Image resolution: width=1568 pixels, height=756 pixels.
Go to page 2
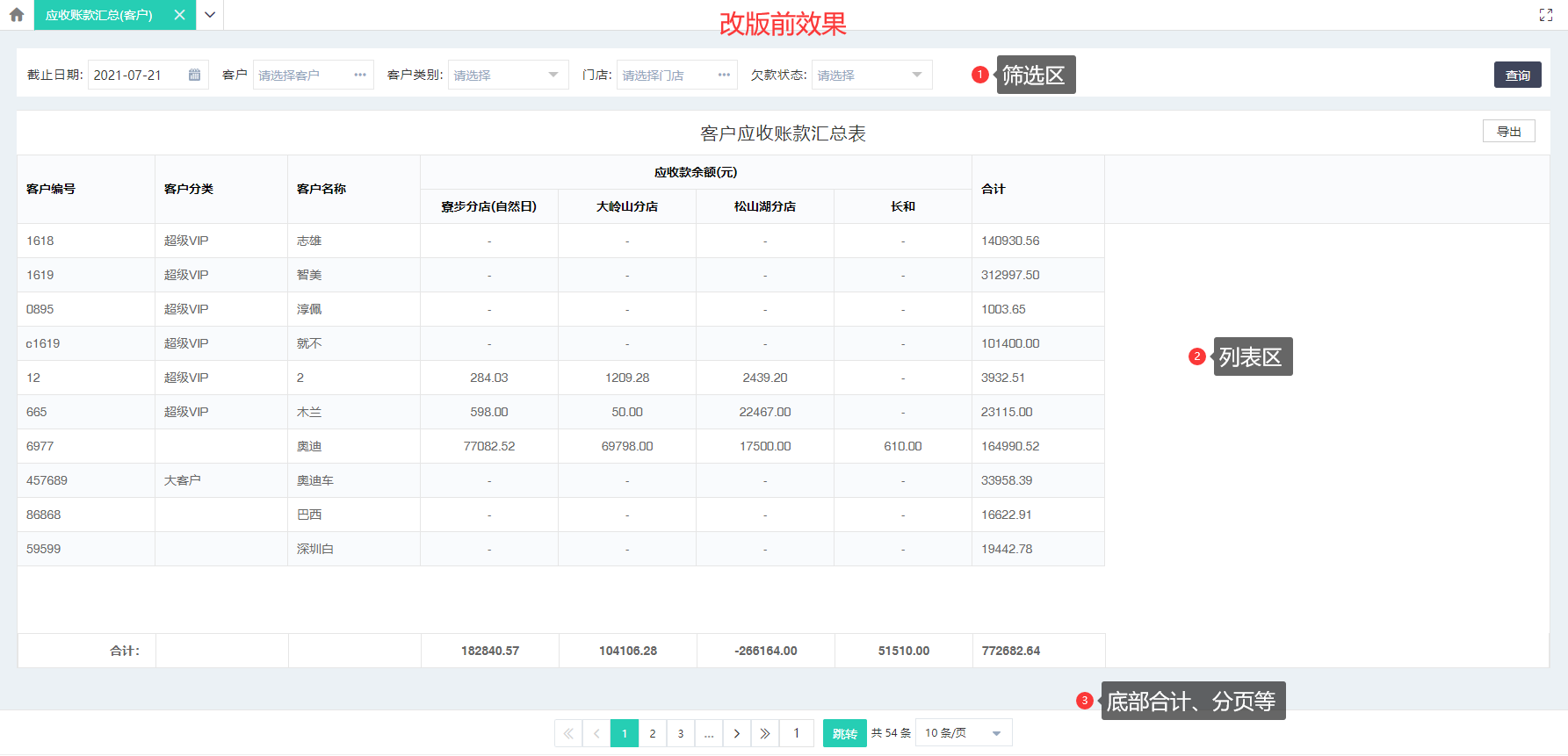click(x=653, y=733)
